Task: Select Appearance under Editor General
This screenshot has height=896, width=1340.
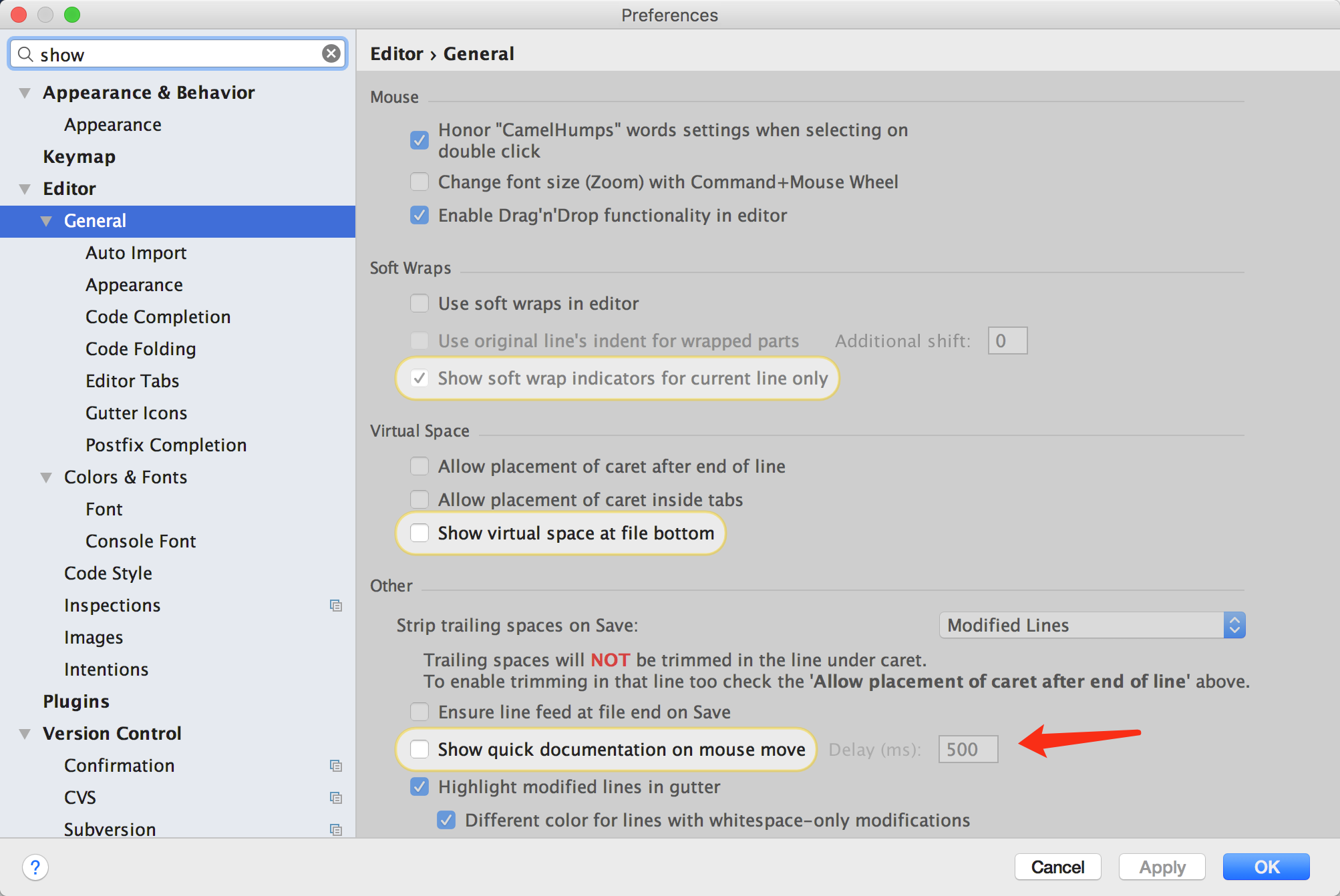Action: coord(134,285)
